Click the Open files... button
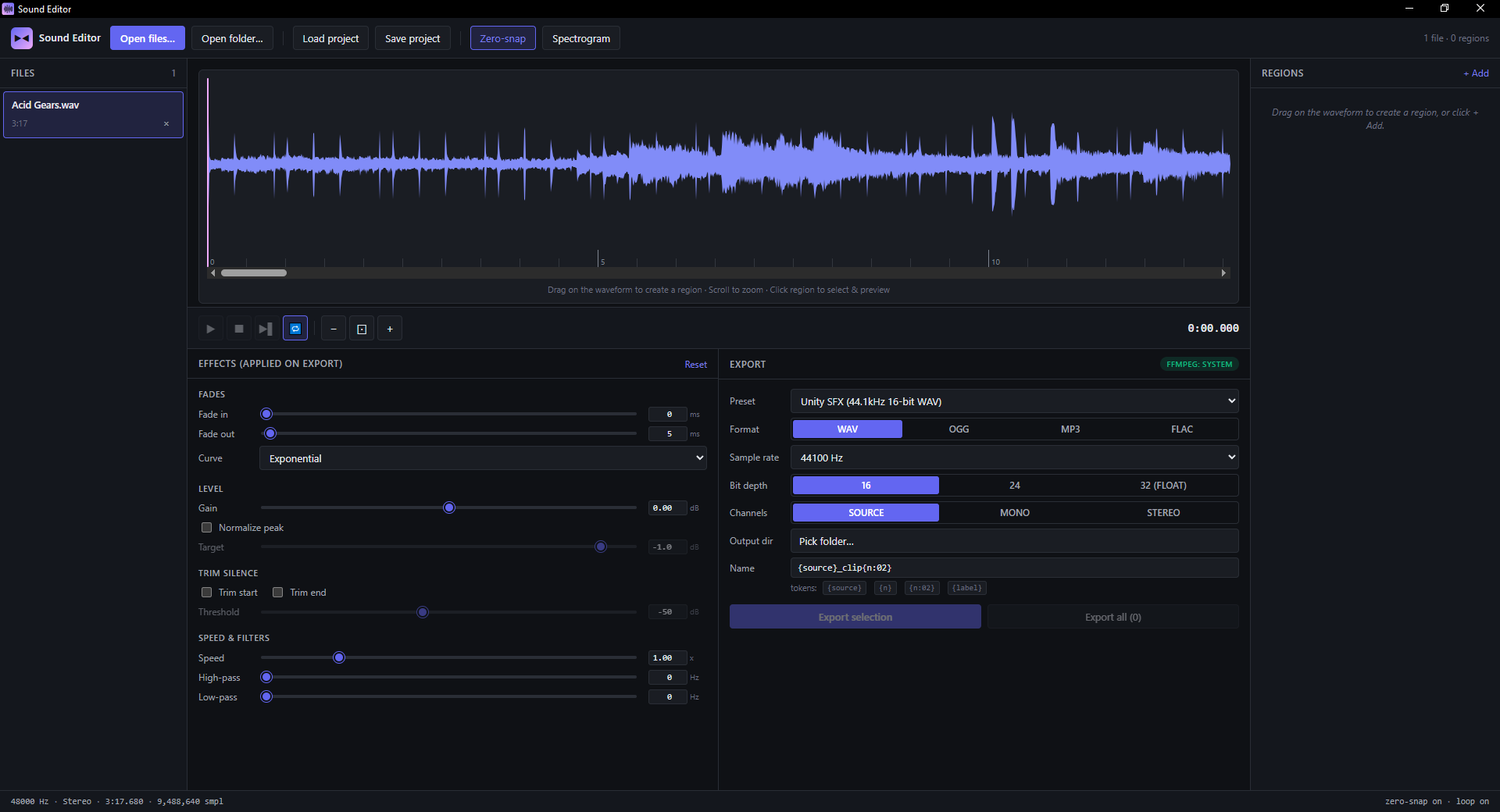This screenshot has width=1500, height=812. click(148, 38)
